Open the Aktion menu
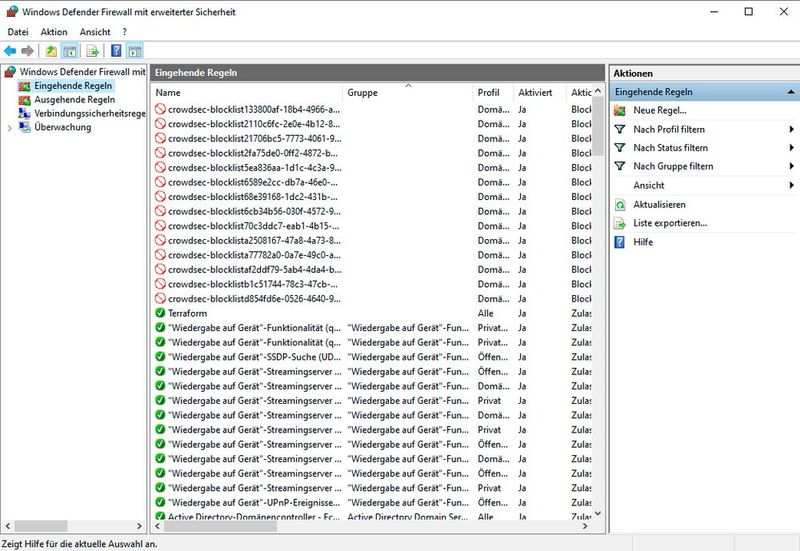This screenshot has width=800, height=551. [x=54, y=32]
